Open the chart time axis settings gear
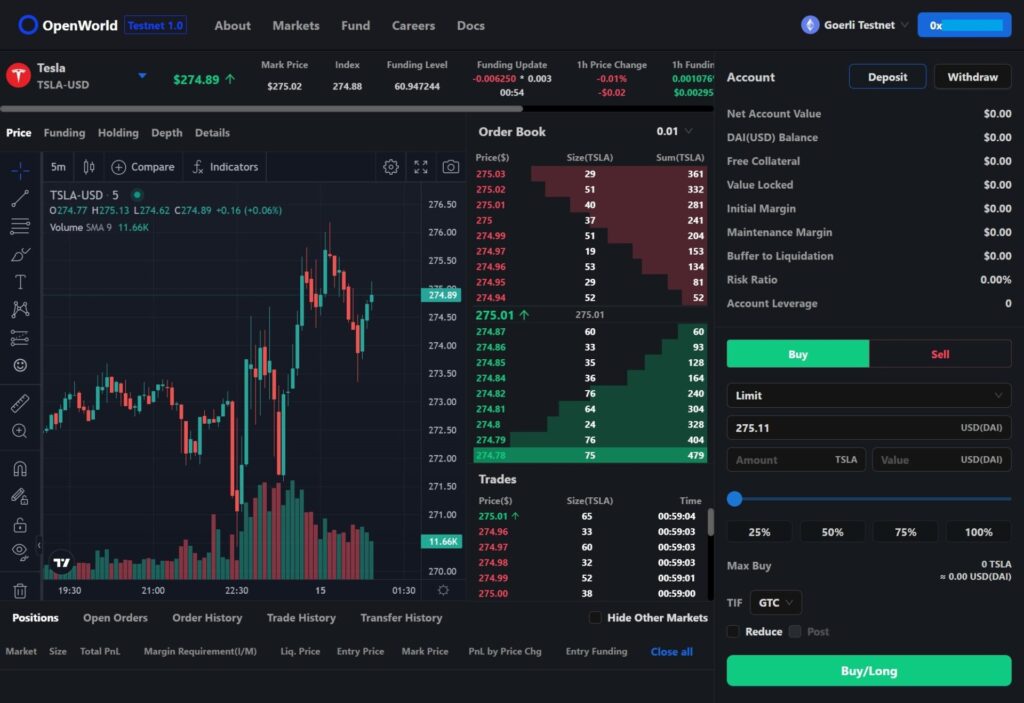This screenshot has width=1024, height=703. click(443, 590)
